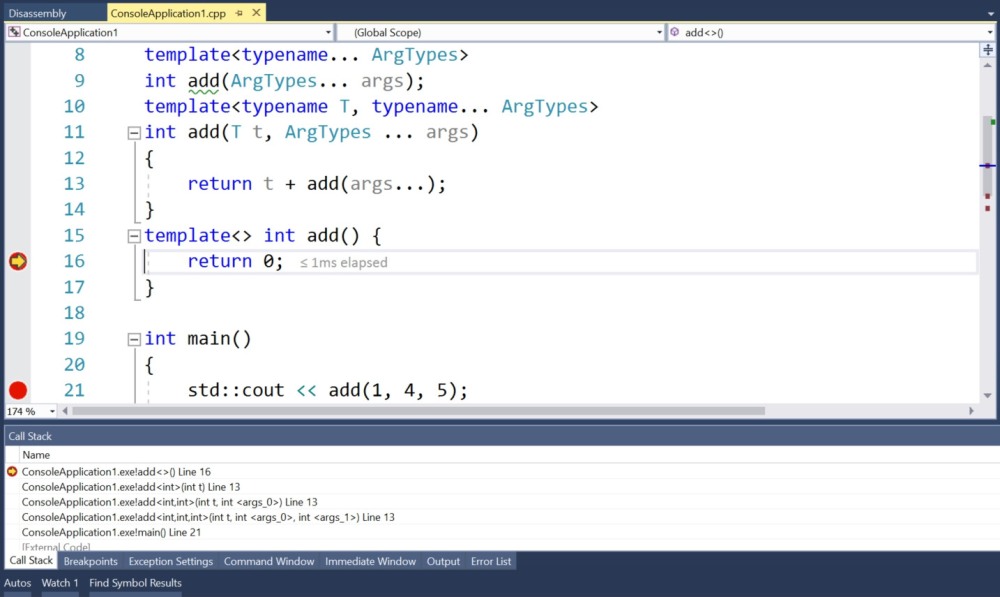
Task: Remove the red breakpoint on line 21
Action: pyautogui.click(x=17, y=390)
